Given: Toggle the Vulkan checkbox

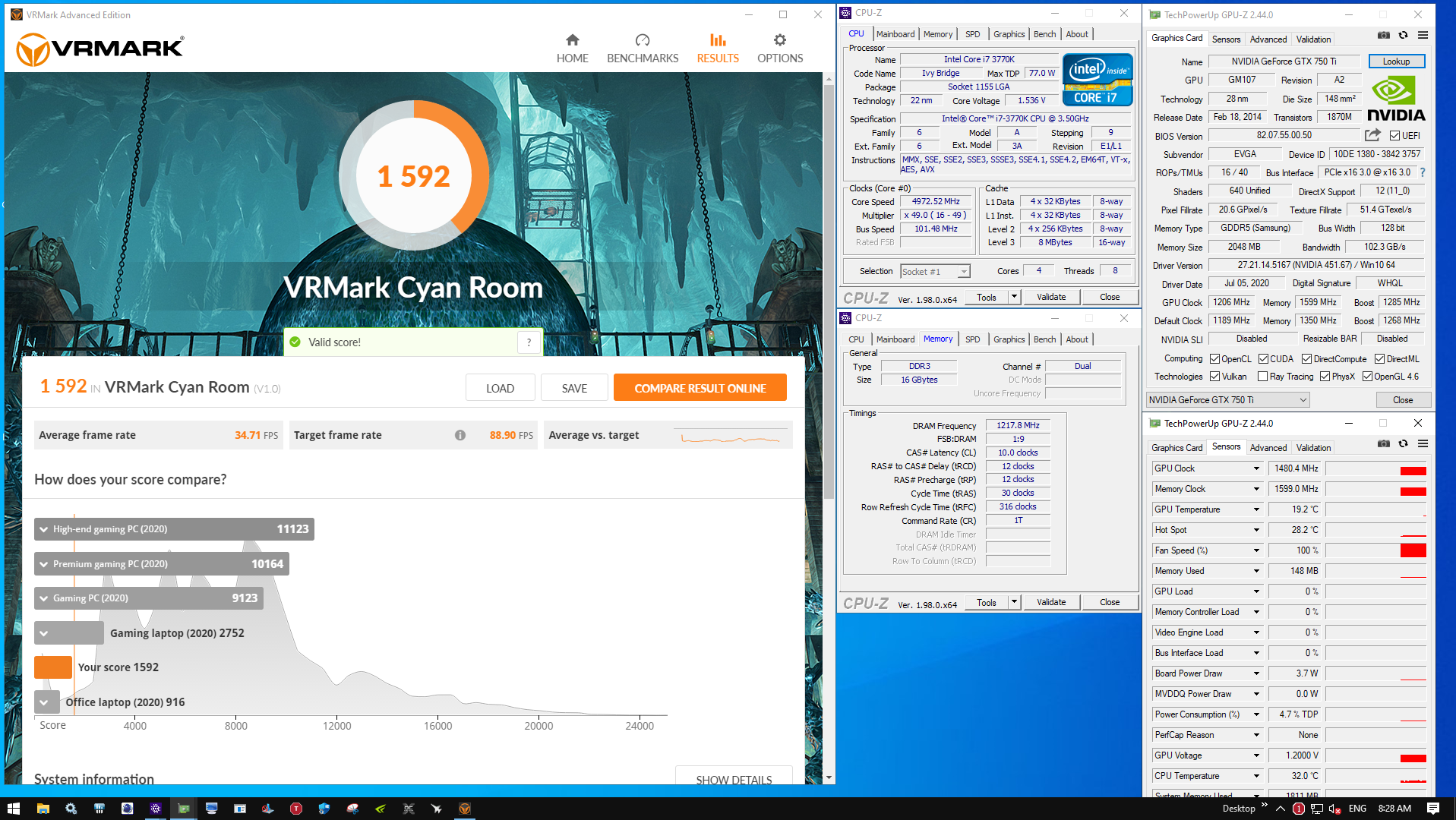Looking at the screenshot, I should click(1214, 377).
